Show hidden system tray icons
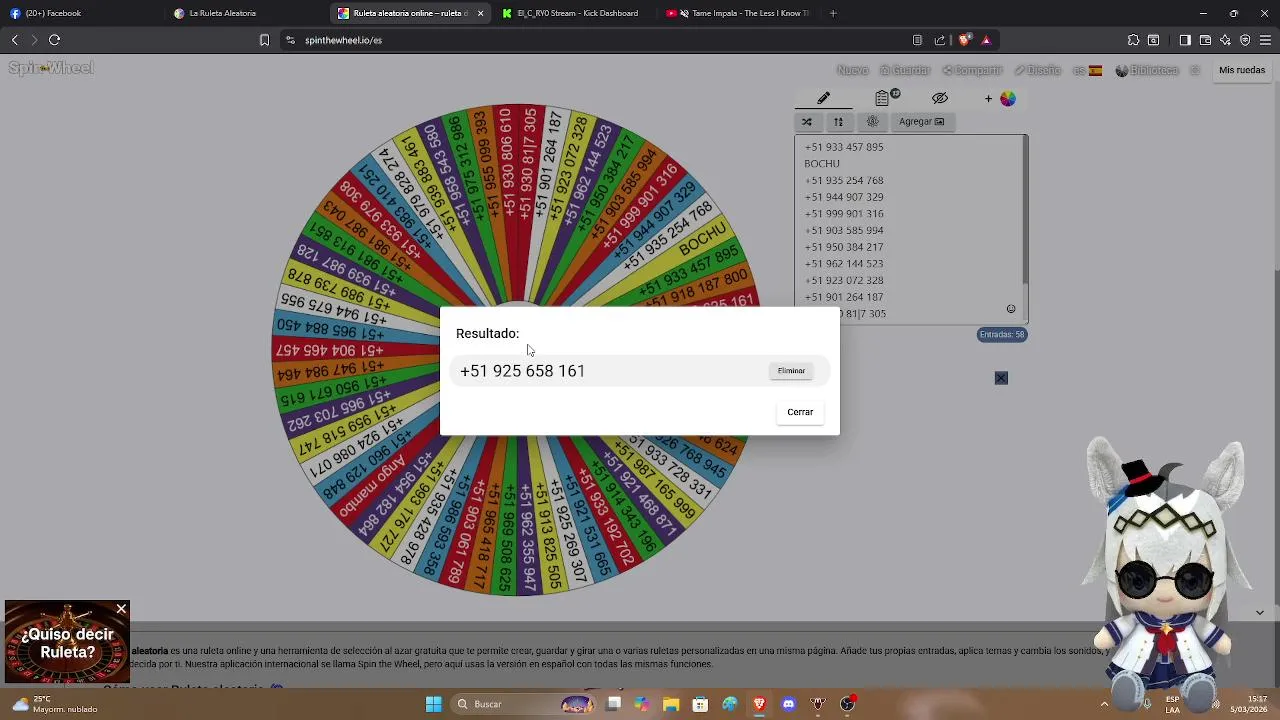1280x720 pixels. [x=1104, y=704]
